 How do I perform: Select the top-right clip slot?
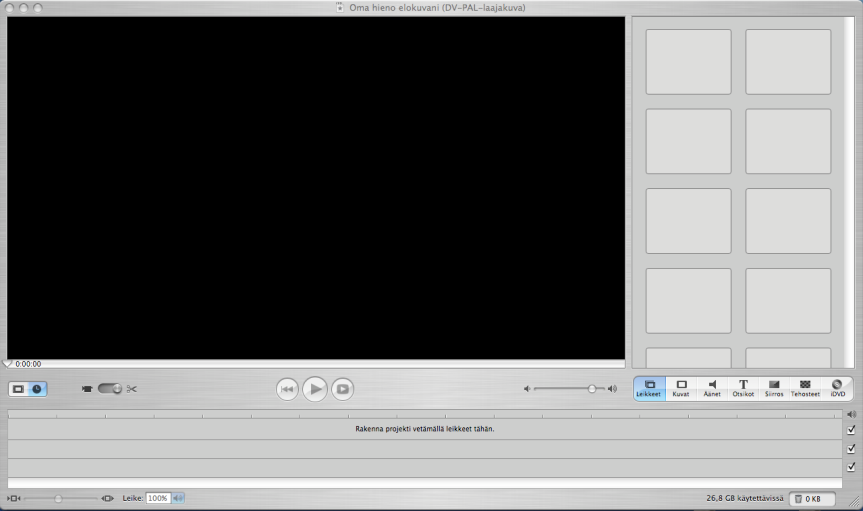788,62
